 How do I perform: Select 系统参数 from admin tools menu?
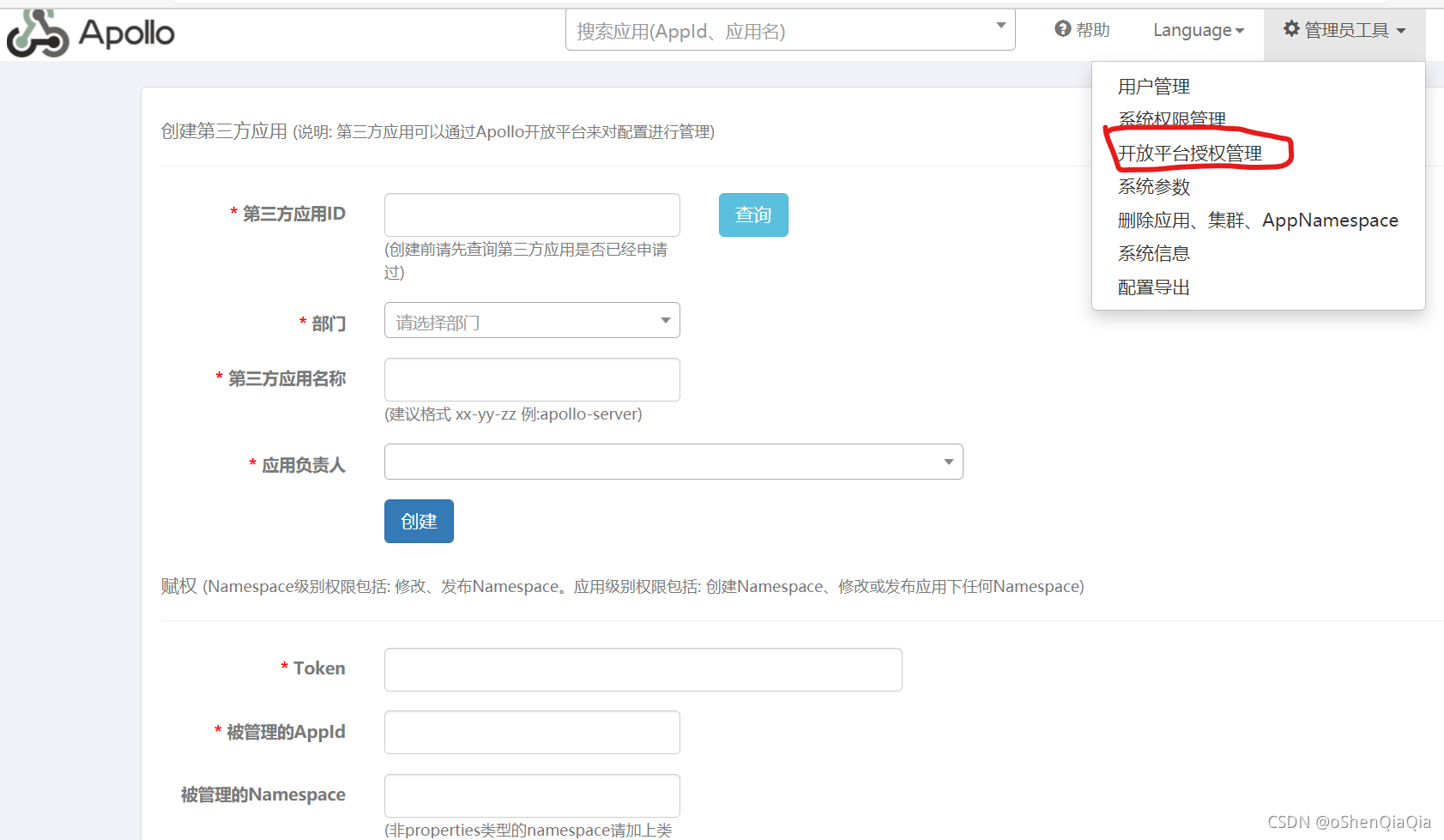pos(1153,186)
